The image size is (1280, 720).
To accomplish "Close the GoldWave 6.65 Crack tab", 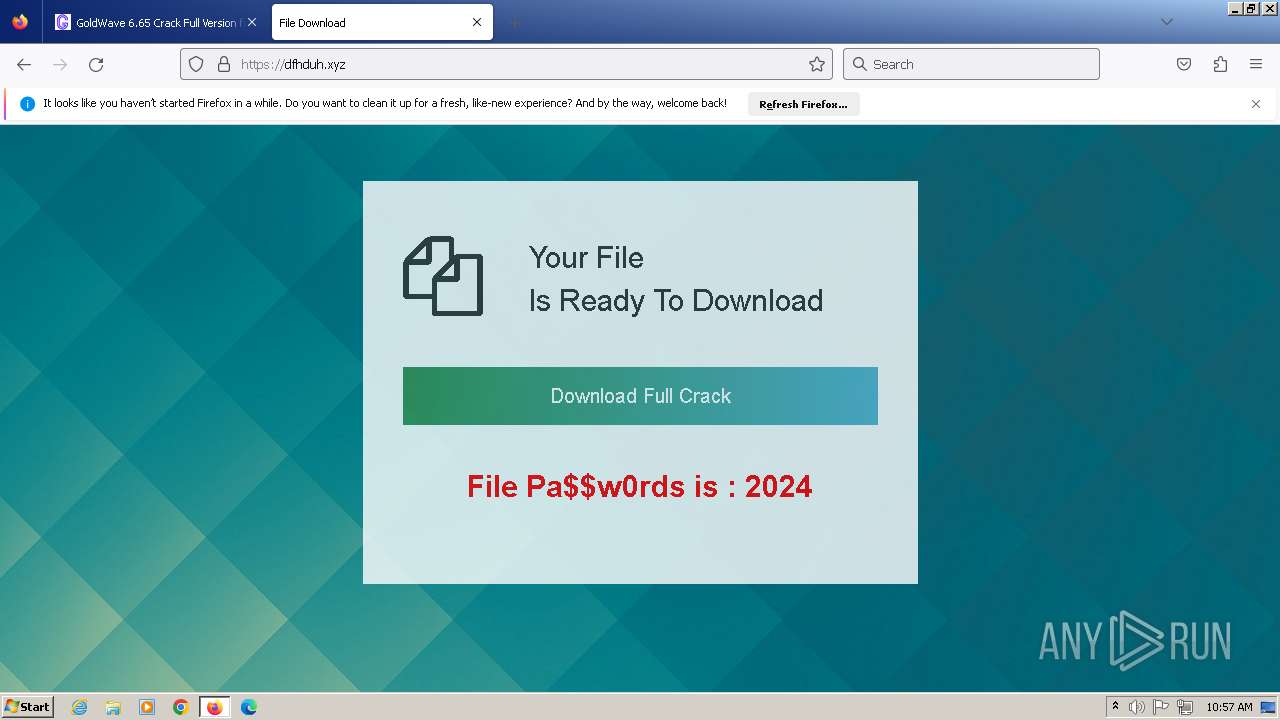I will pyautogui.click(x=252, y=22).
